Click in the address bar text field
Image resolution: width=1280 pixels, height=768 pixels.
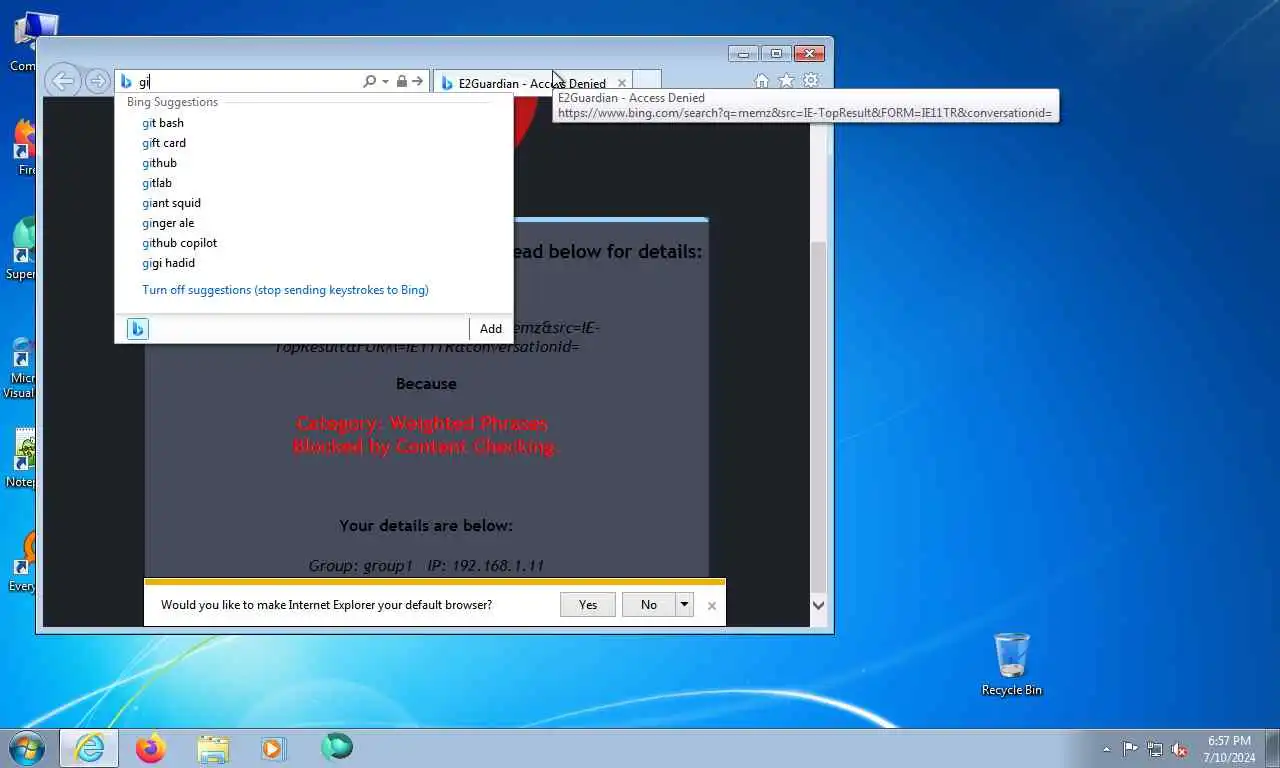coord(248,81)
